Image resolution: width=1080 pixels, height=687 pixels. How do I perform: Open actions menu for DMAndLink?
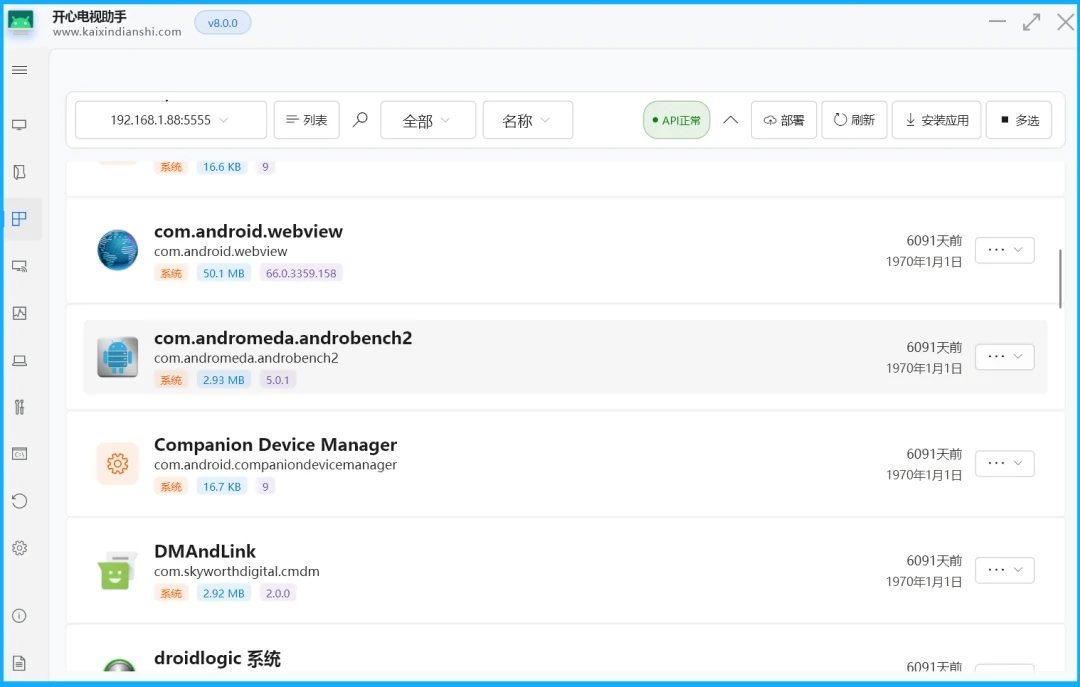[1004, 570]
